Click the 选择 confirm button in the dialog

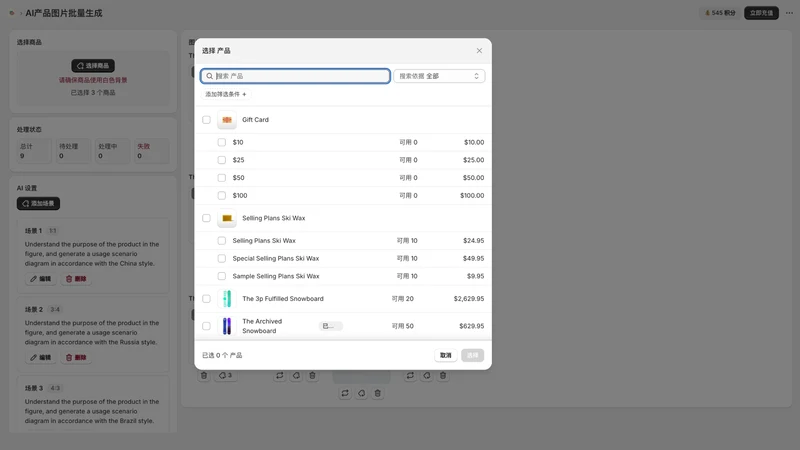472,356
